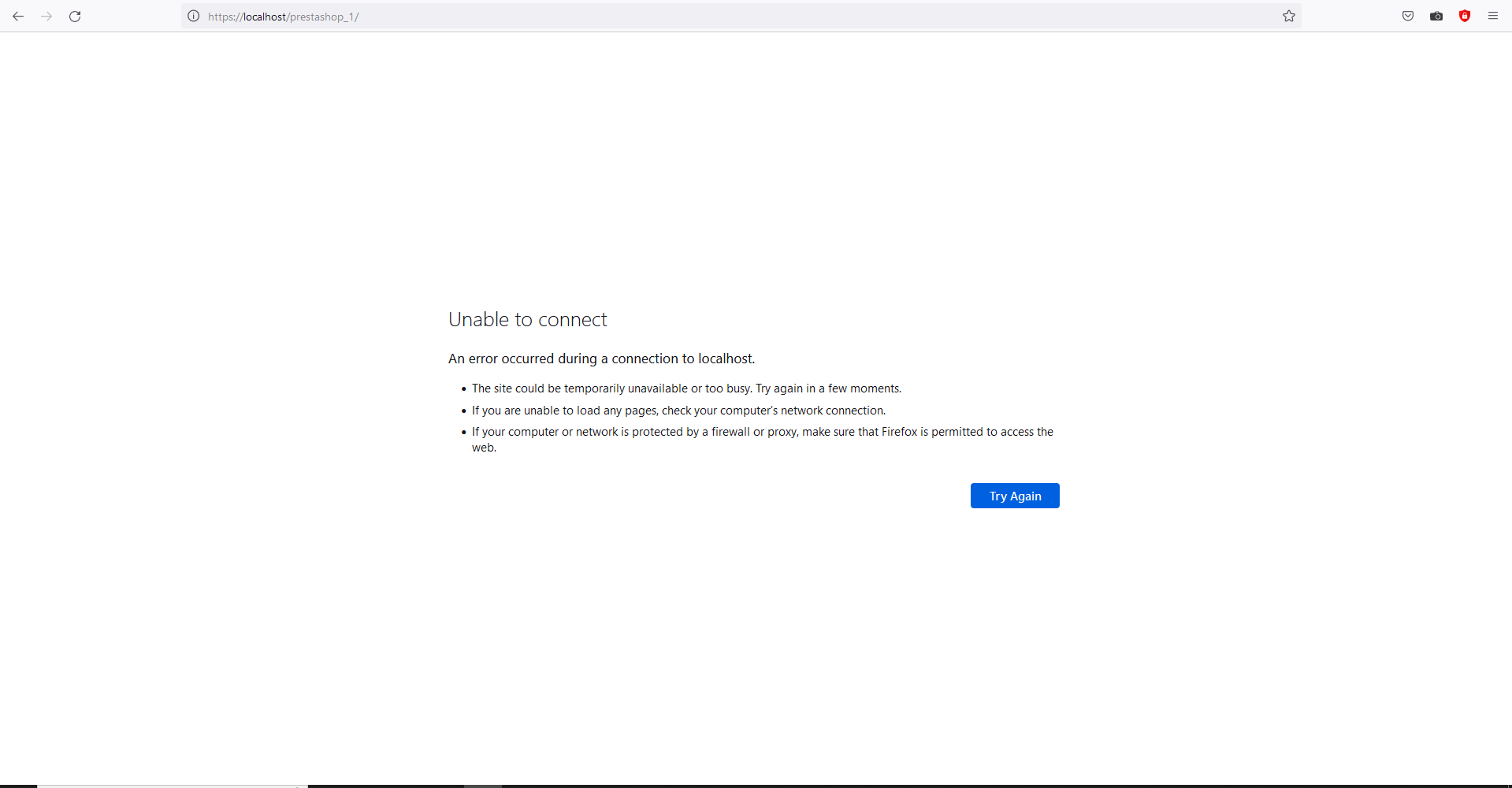Go back to the previous page
The image size is (1512, 788).
pyautogui.click(x=18, y=16)
